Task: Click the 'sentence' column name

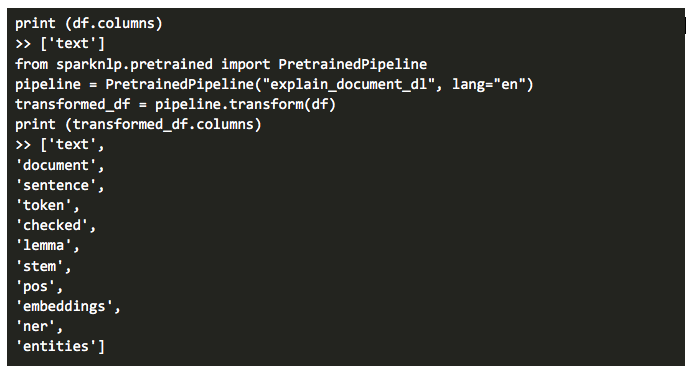Action: pos(56,185)
